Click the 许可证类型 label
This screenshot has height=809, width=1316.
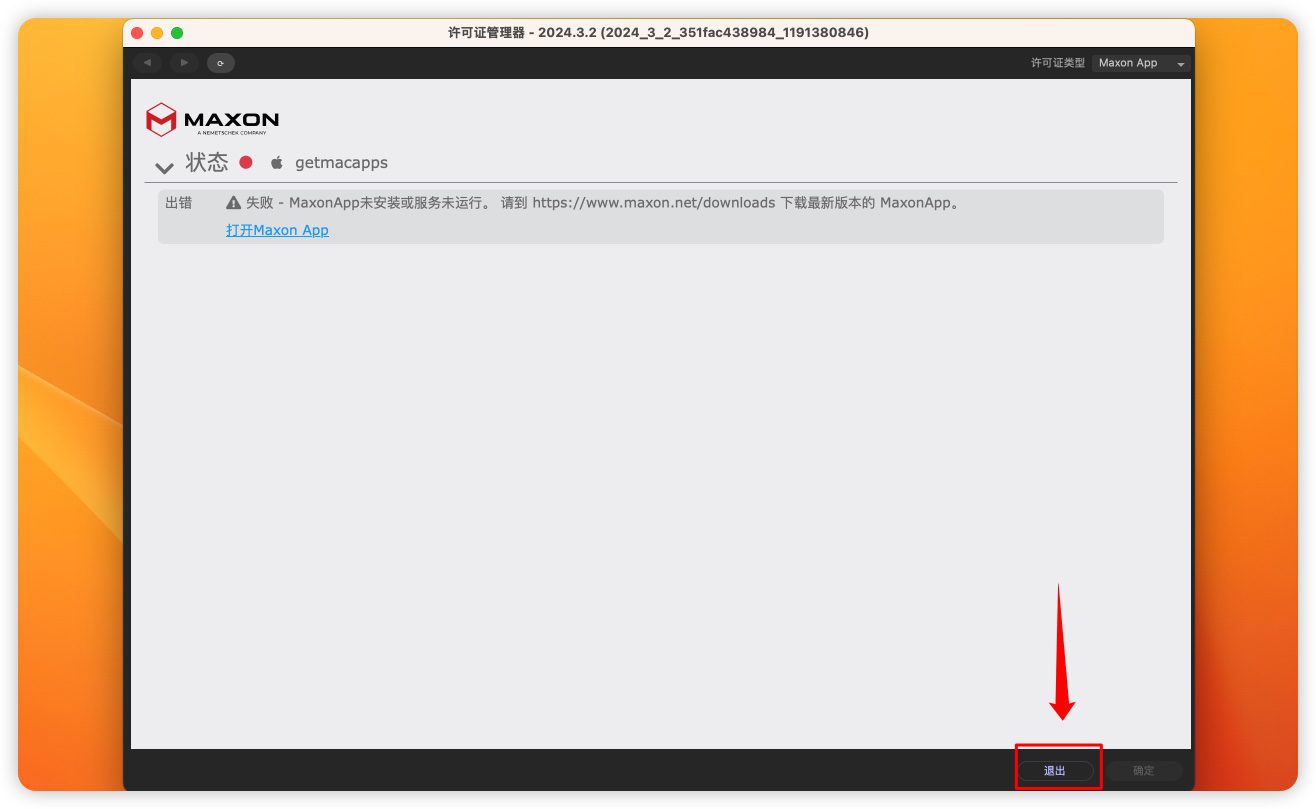[x=1057, y=63]
